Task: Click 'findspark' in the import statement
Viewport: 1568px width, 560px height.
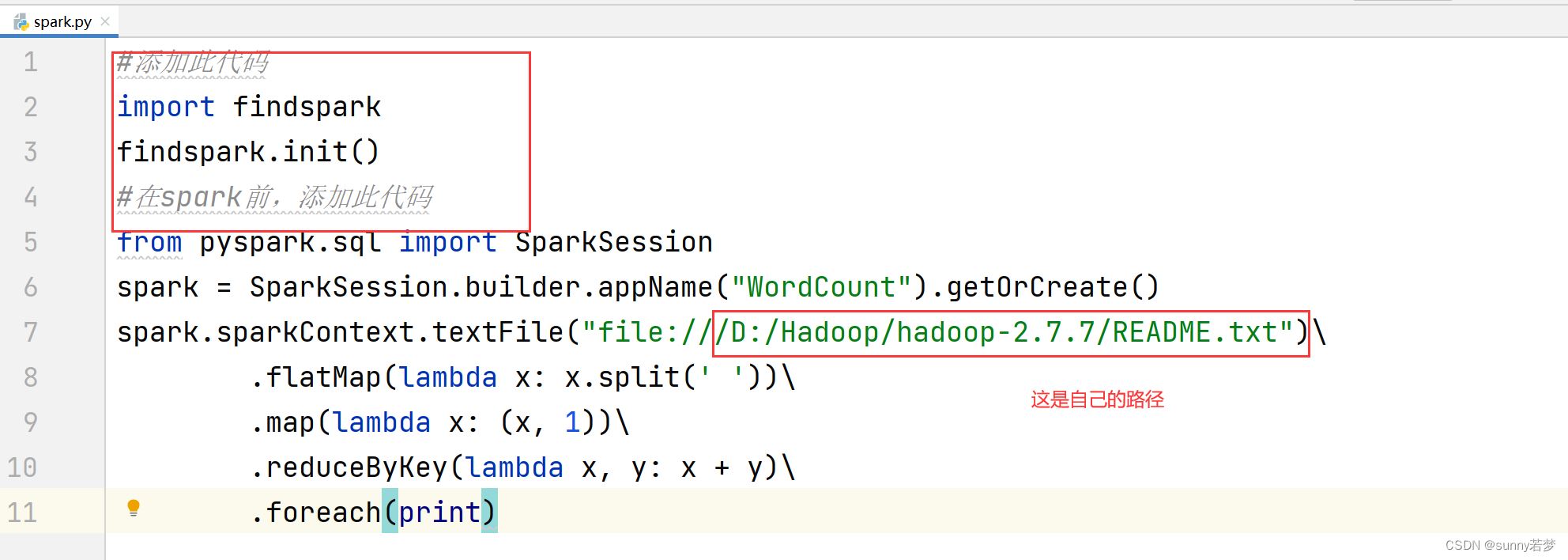Action: click(x=307, y=107)
